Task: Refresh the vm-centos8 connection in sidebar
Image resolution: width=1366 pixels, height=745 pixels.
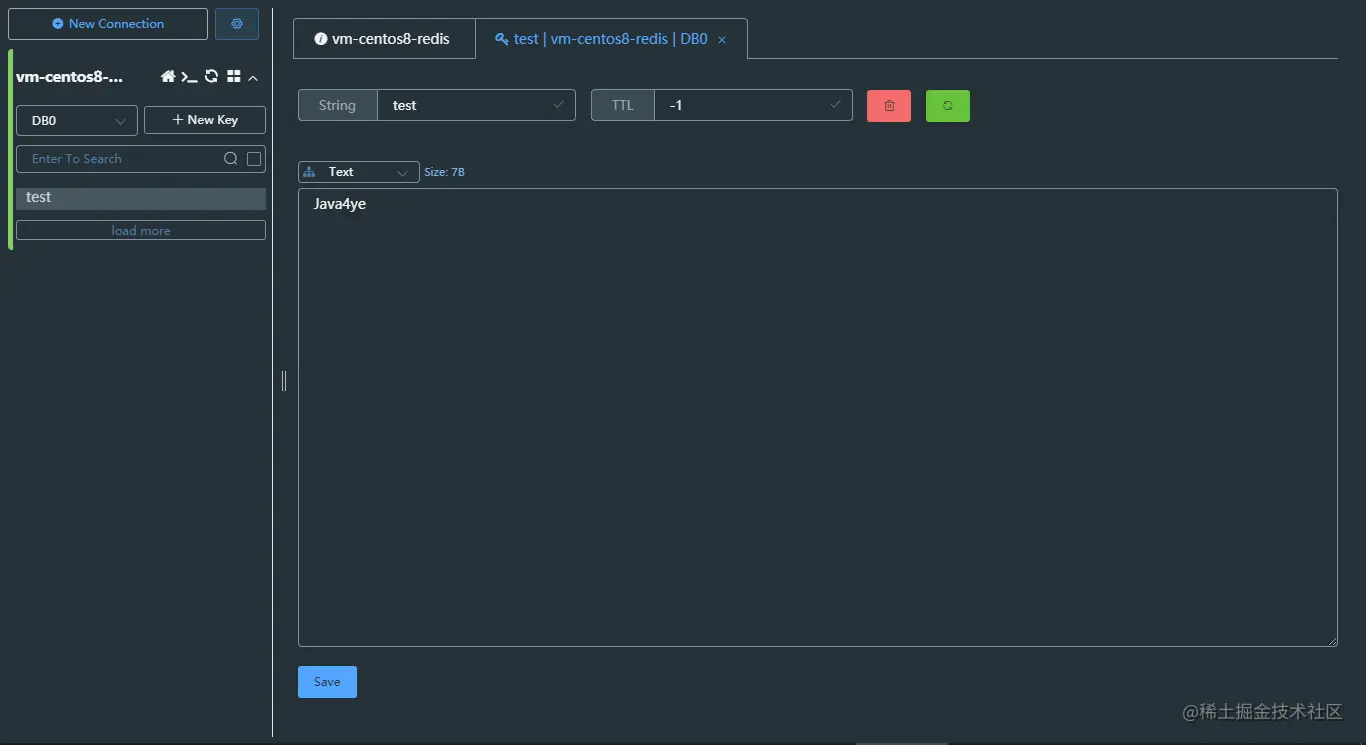Action: [211, 76]
